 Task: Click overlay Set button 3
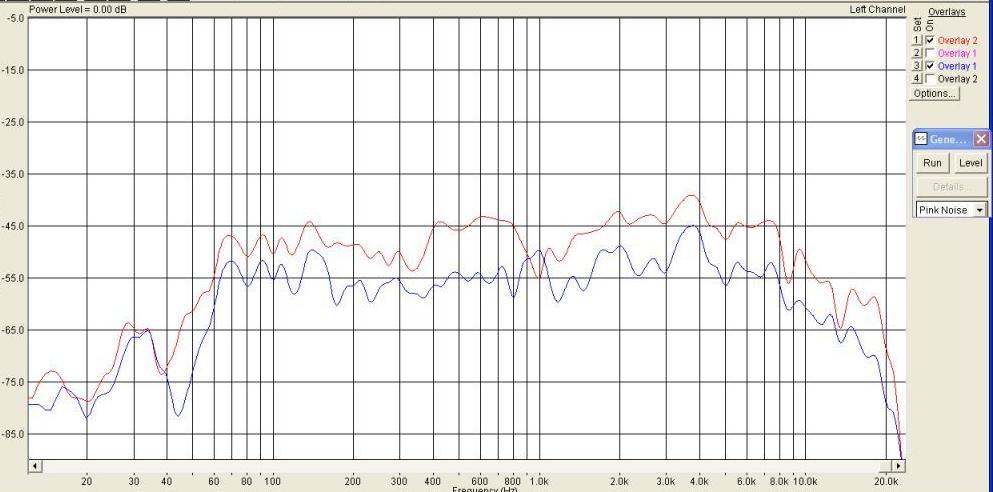pos(917,66)
